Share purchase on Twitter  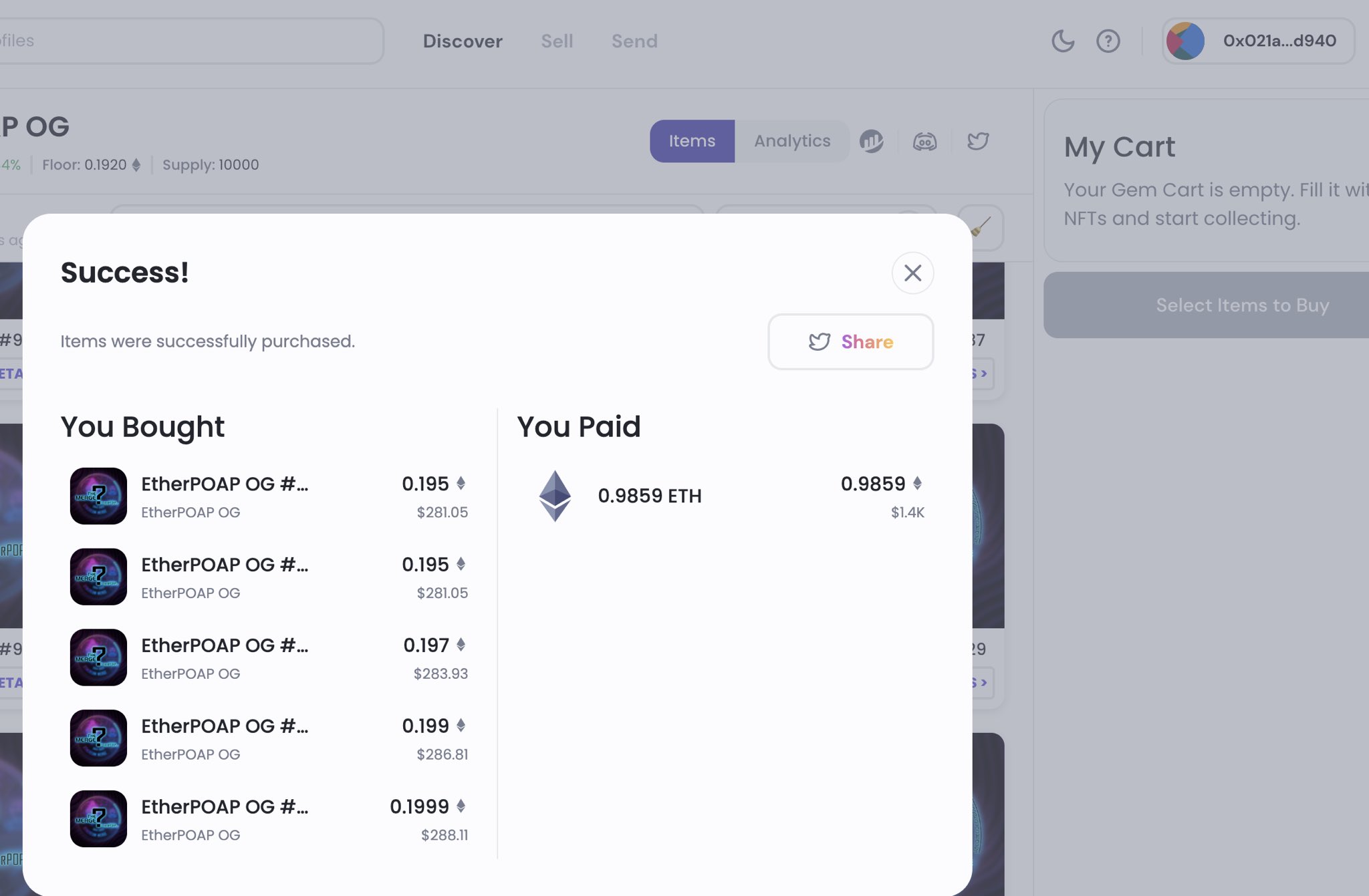click(850, 341)
